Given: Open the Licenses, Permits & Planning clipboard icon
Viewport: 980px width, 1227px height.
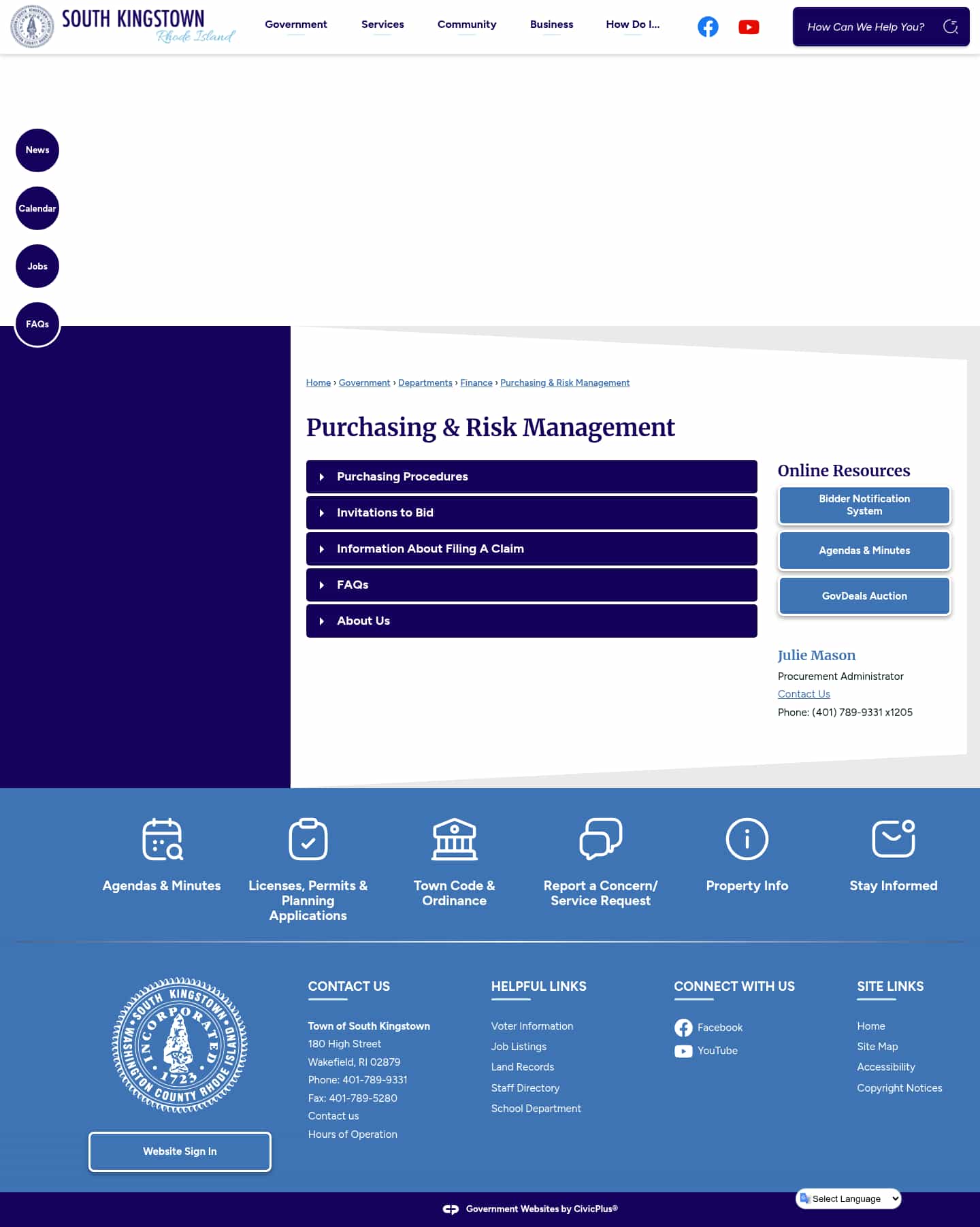Looking at the screenshot, I should pos(308,839).
